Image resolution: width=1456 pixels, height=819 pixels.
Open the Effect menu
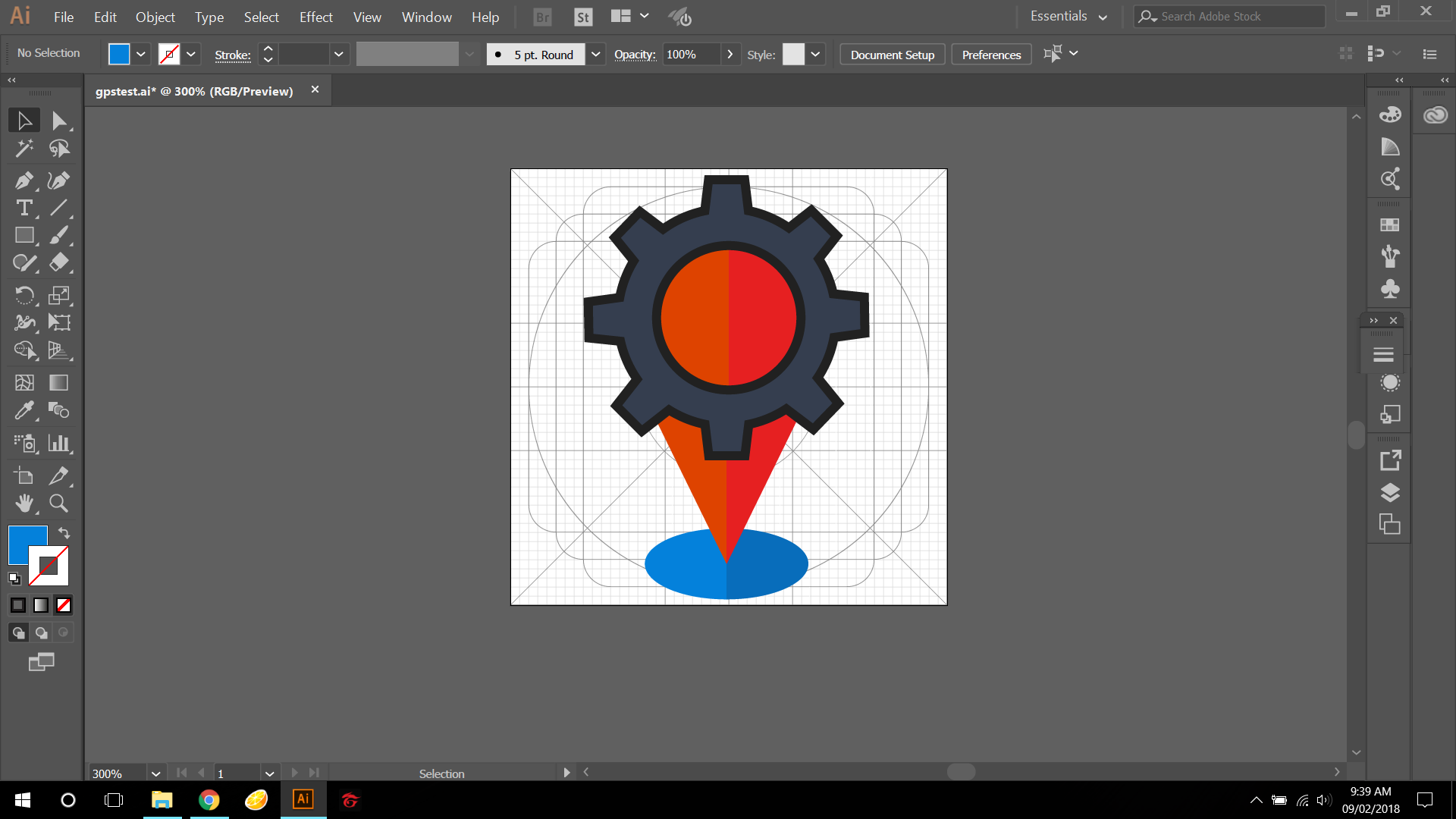coord(315,17)
